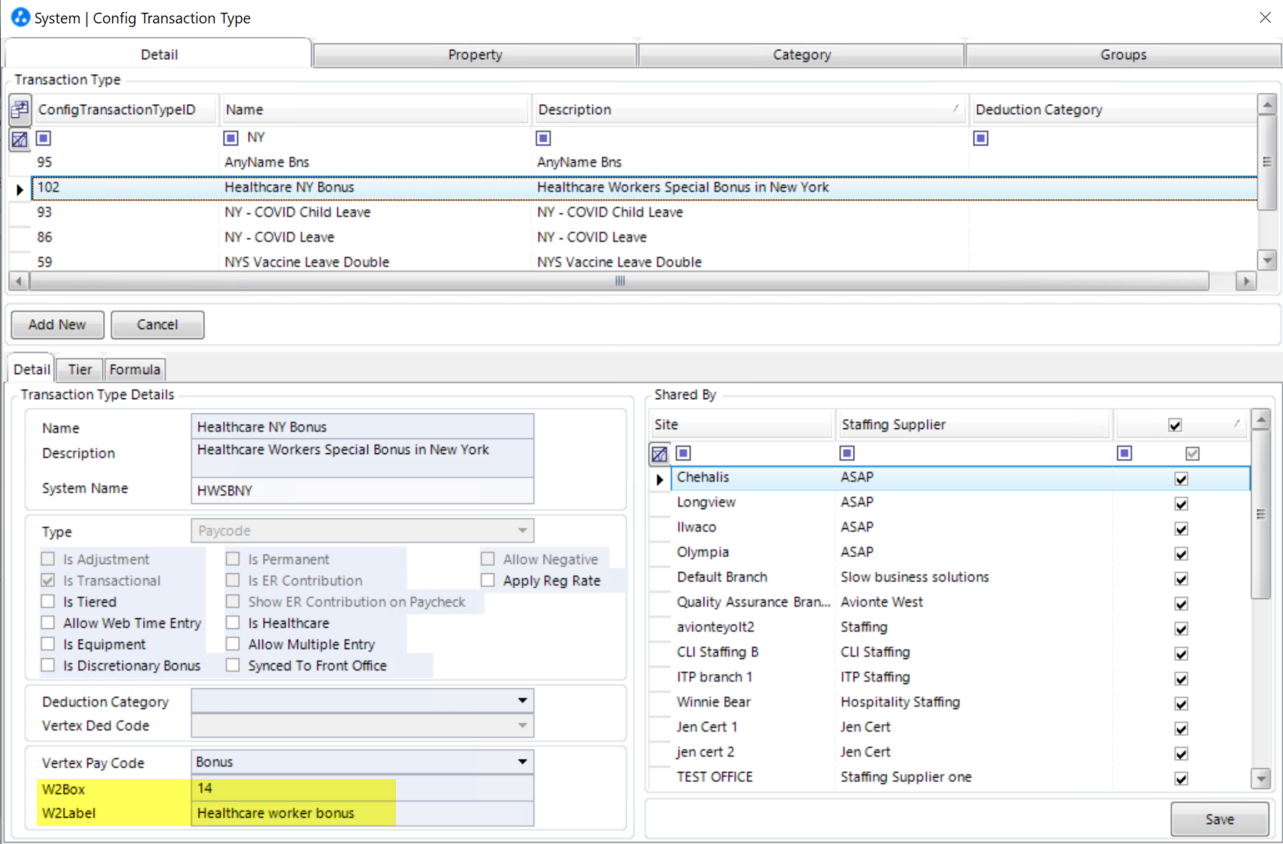Click the Shared By grid clear filter icon
The width and height of the screenshot is (1283, 844).
coord(659,454)
